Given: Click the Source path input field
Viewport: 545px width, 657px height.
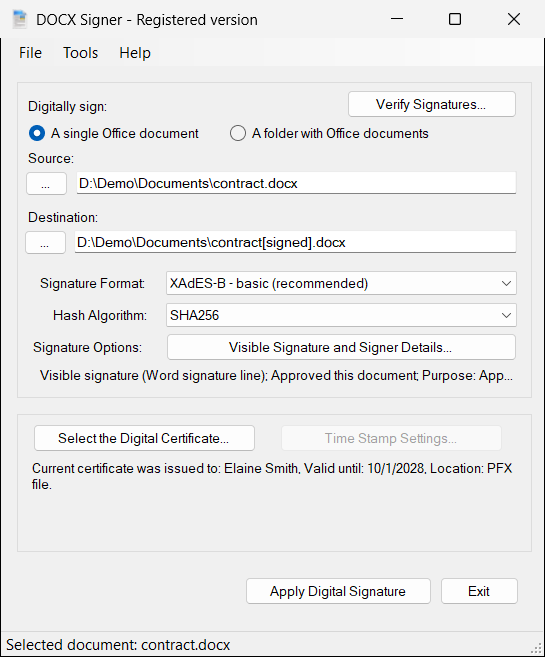Looking at the screenshot, I should click(296, 183).
